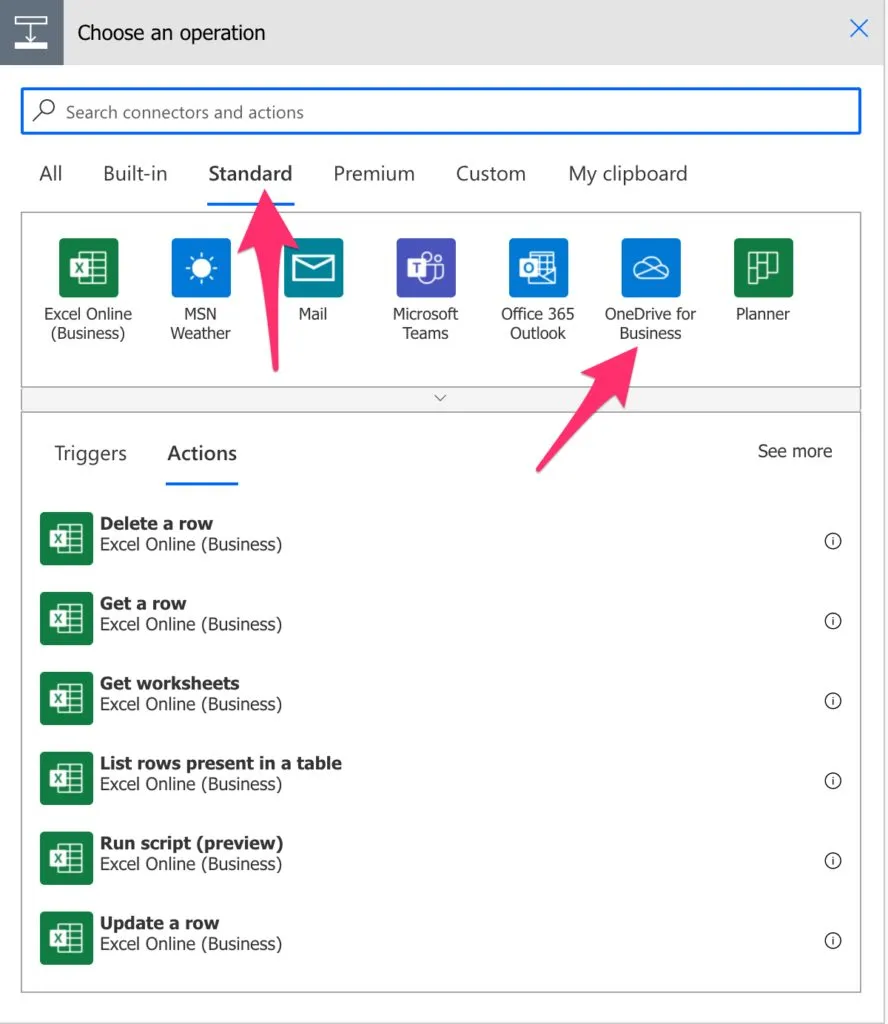Image resolution: width=888 pixels, height=1024 pixels.
Task: Select the Get a row action
Action: click(x=143, y=613)
